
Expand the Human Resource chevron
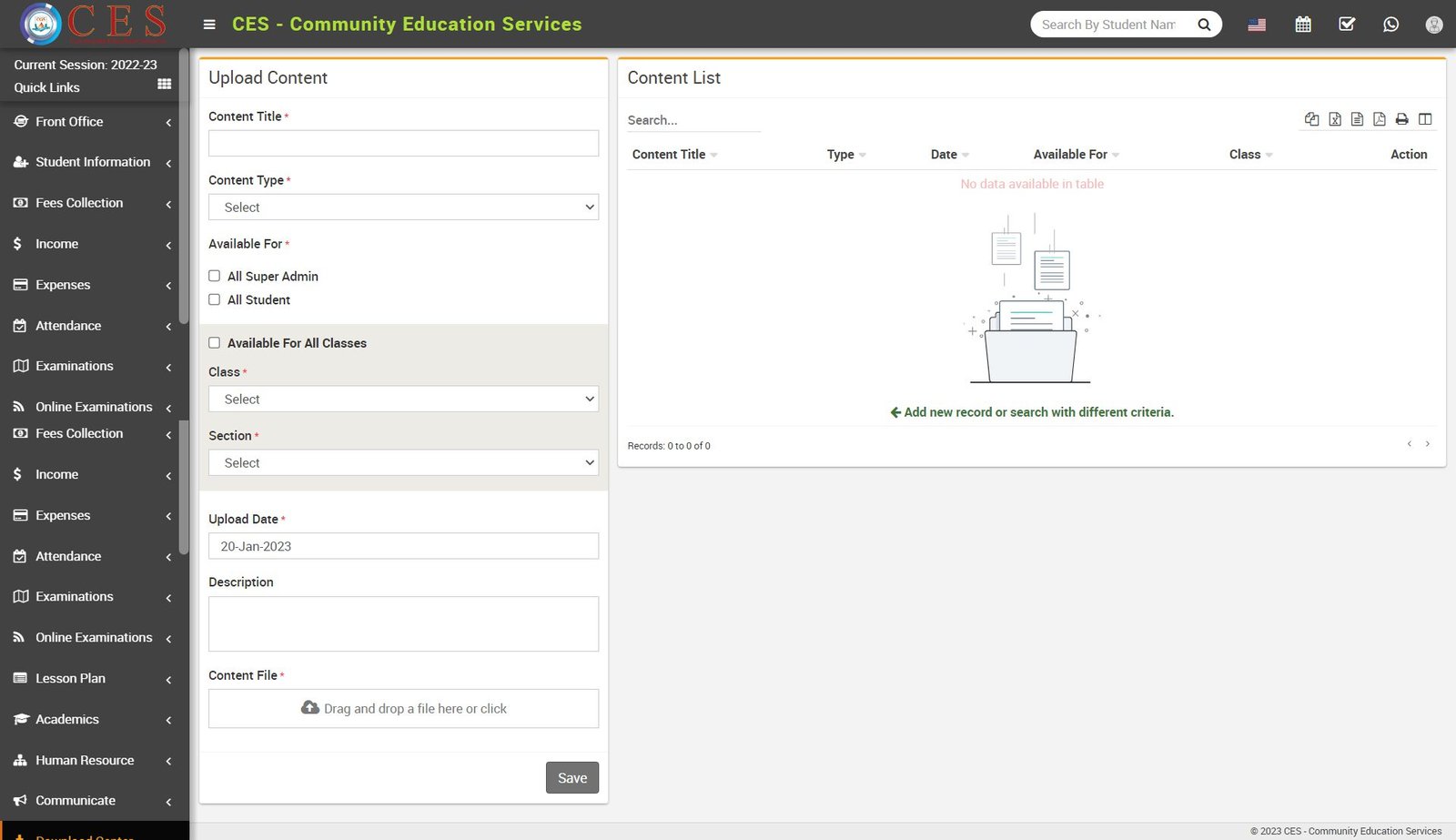pos(168,762)
